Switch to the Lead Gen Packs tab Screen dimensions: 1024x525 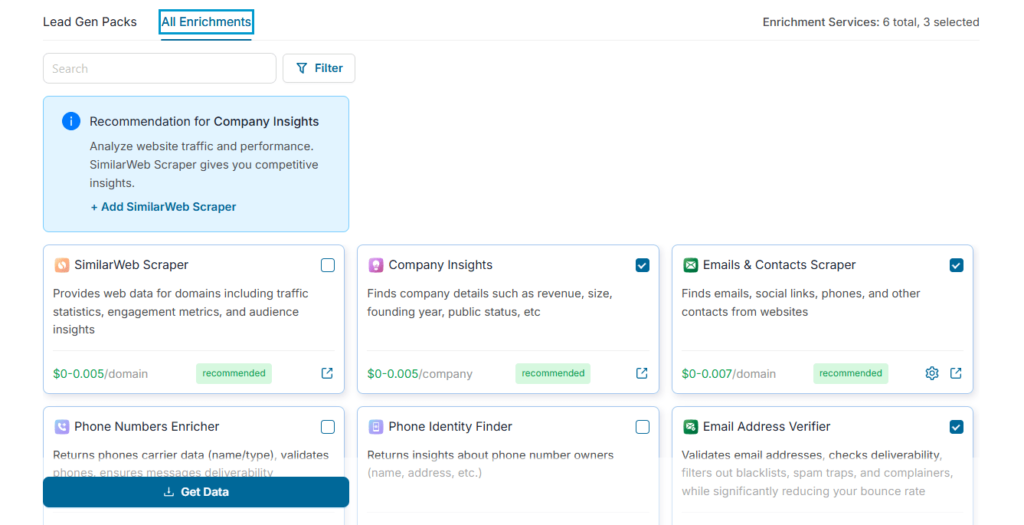point(89,22)
